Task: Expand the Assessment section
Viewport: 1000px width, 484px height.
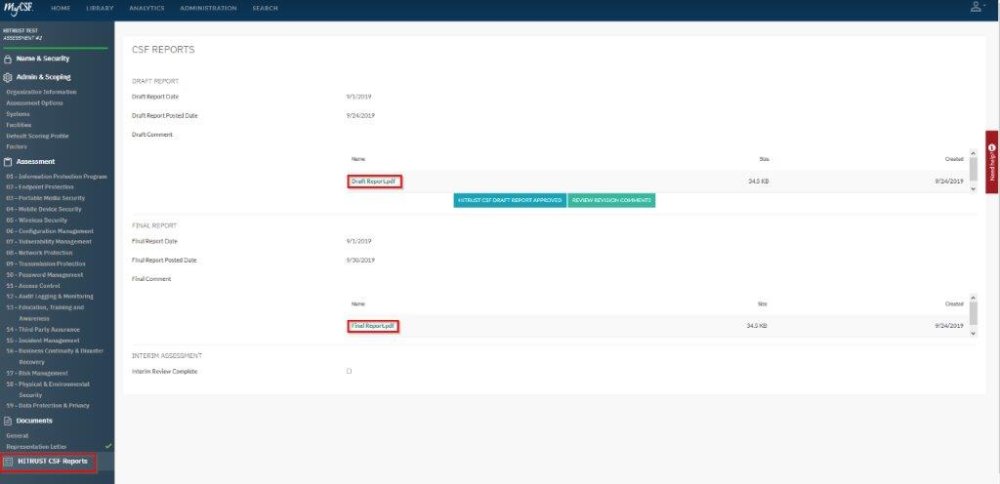Action: (x=36, y=162)
